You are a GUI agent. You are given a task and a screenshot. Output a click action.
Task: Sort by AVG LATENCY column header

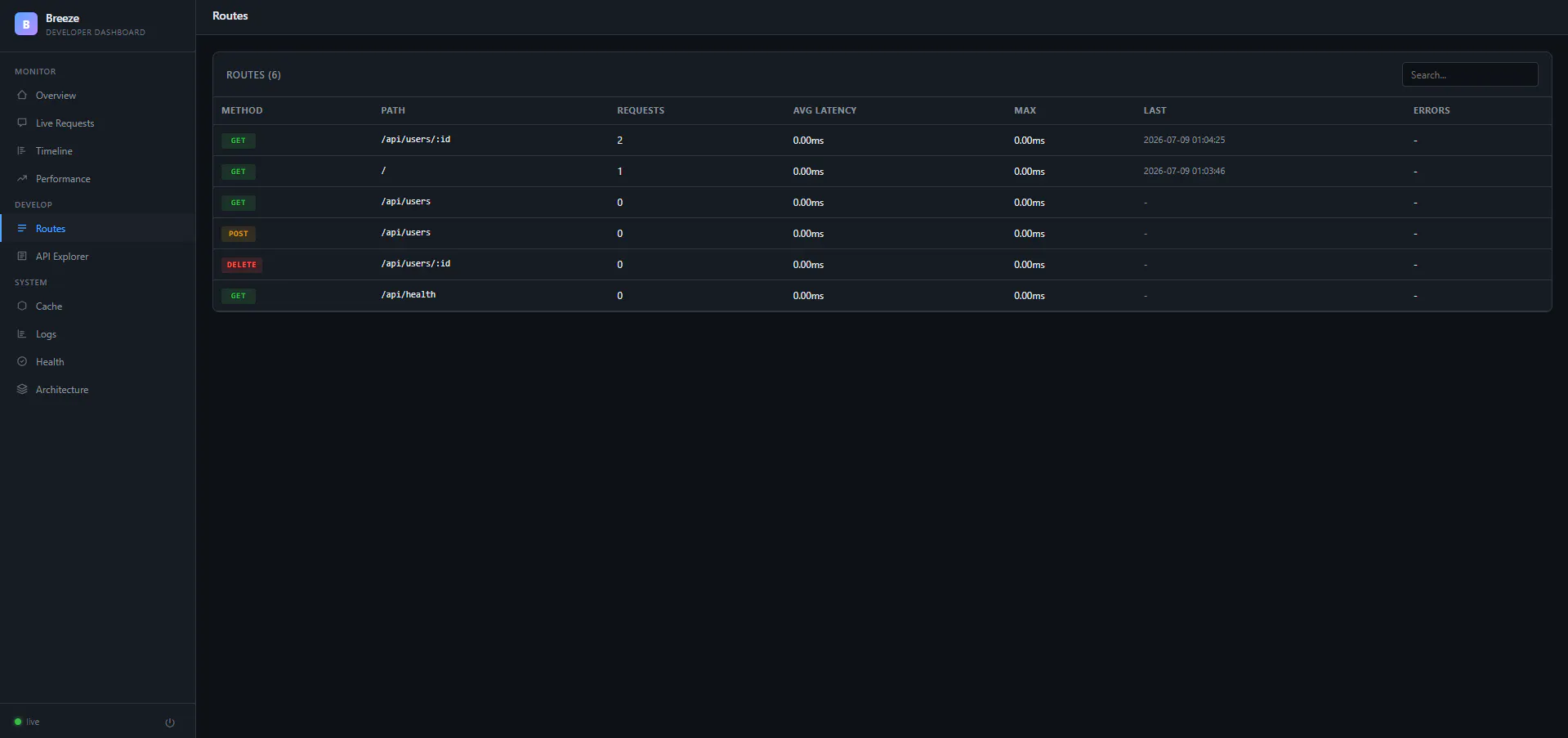(x=824, y=110)
